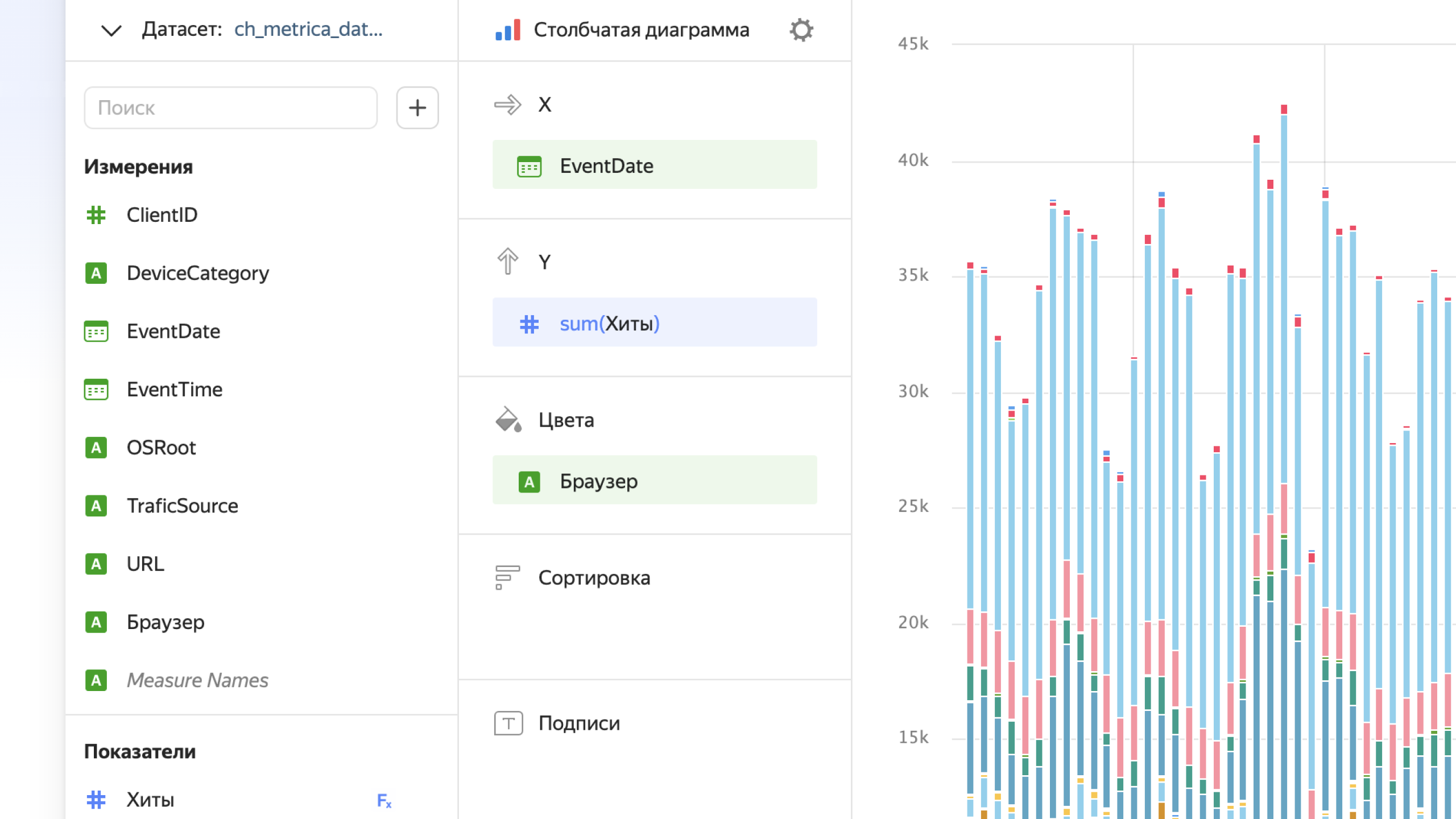Viewport: 1456px width, 819px height.
Task: Click the EventDate calendar icon in dimensions
Action: tap(96, 332)
